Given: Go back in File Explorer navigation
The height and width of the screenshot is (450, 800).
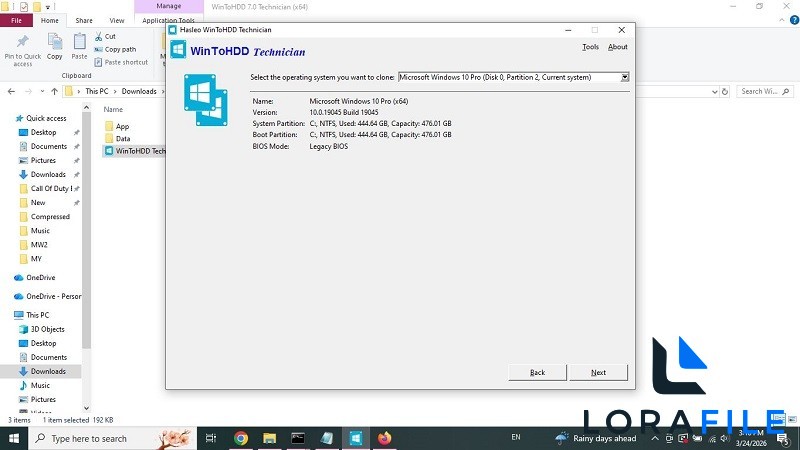Looking at the screenshot, I should 11,91.
